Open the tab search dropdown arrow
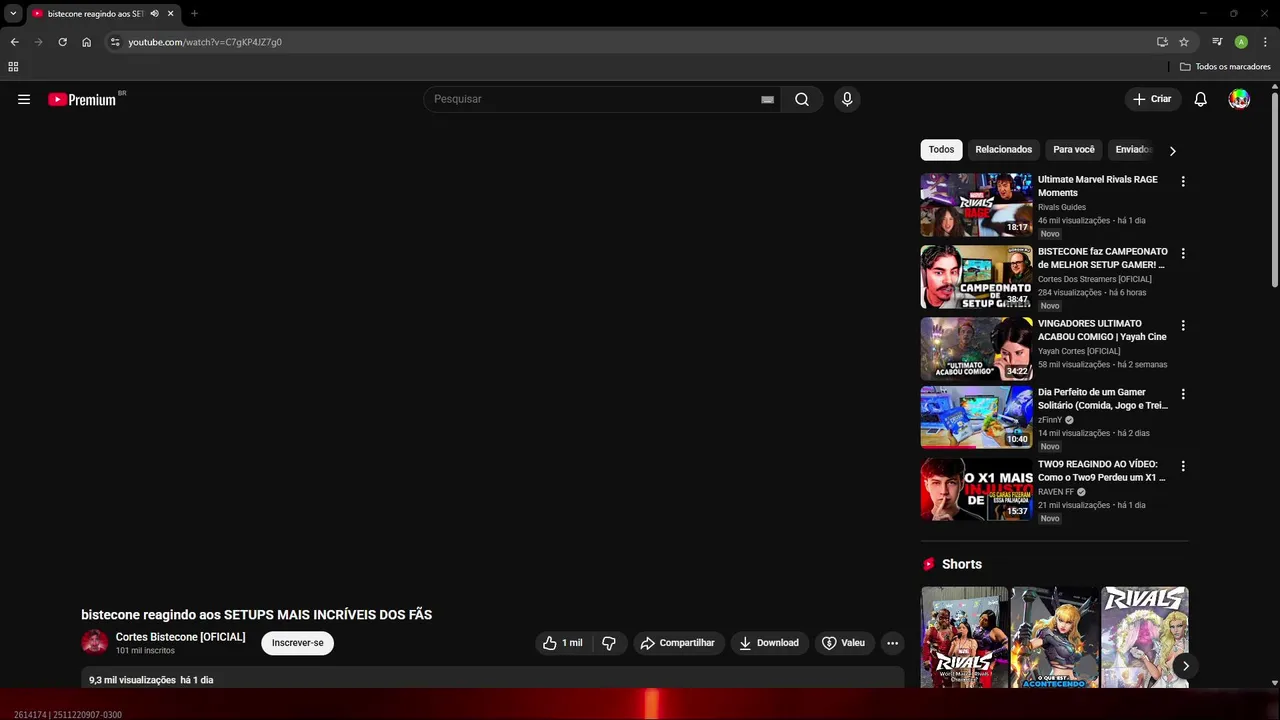Image resolution: width=1280 pixels, height=720 pixels. coord(13,14)
